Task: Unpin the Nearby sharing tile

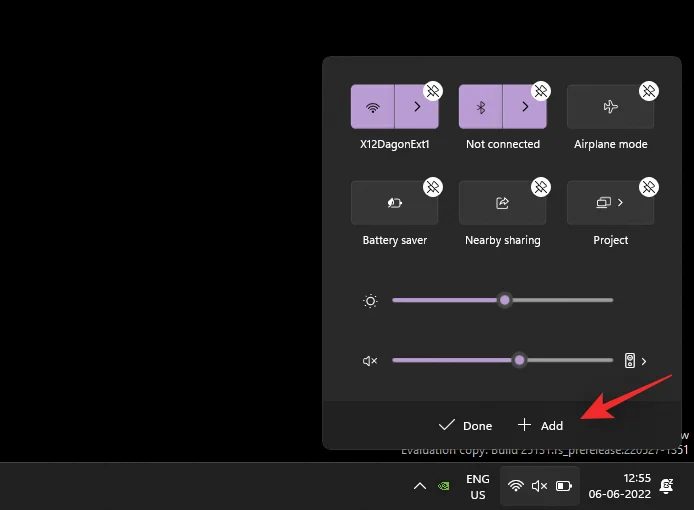Action: [541, 187]
